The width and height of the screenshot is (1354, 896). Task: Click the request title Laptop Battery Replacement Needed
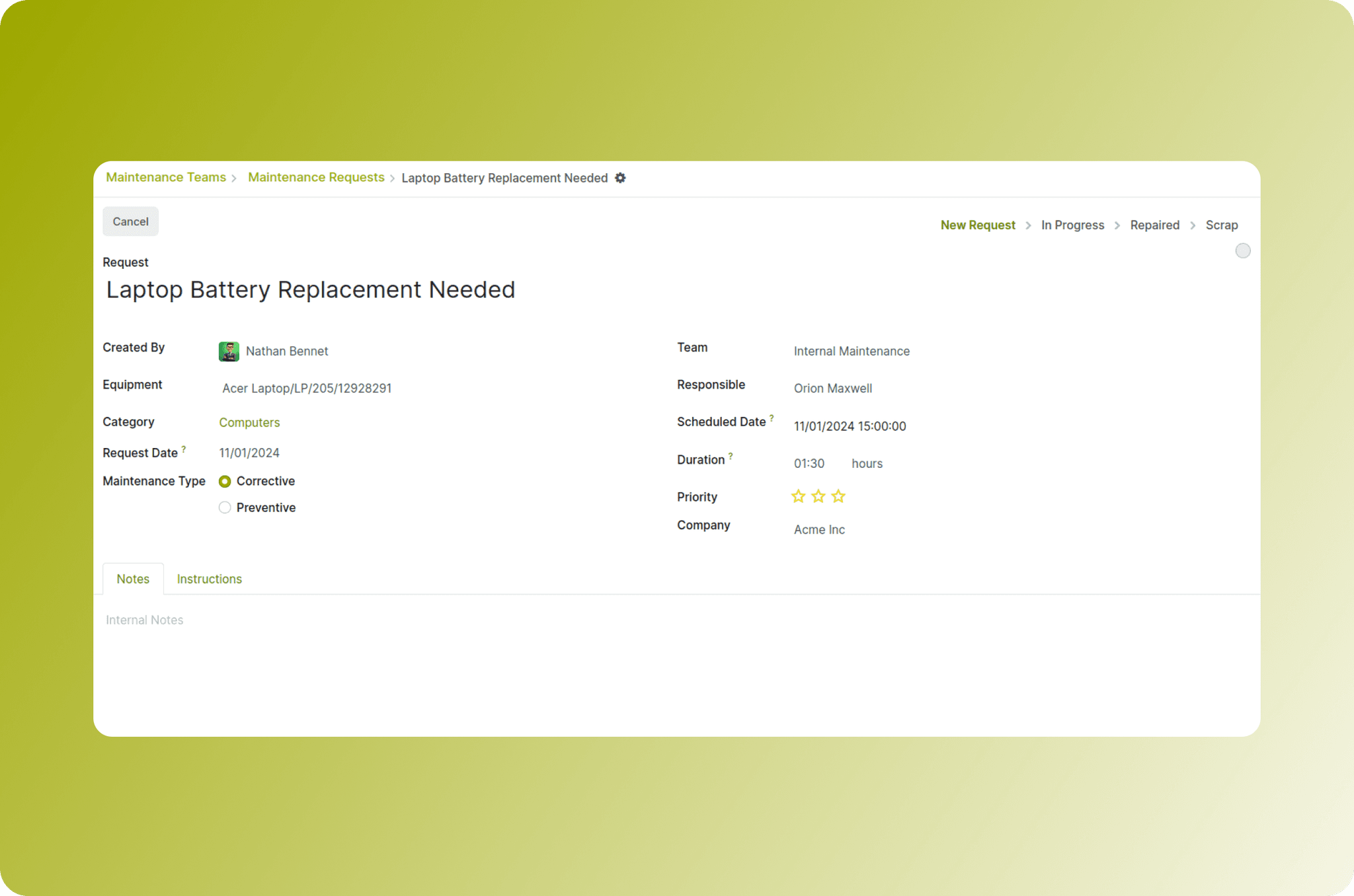click(x=311, y=290)
